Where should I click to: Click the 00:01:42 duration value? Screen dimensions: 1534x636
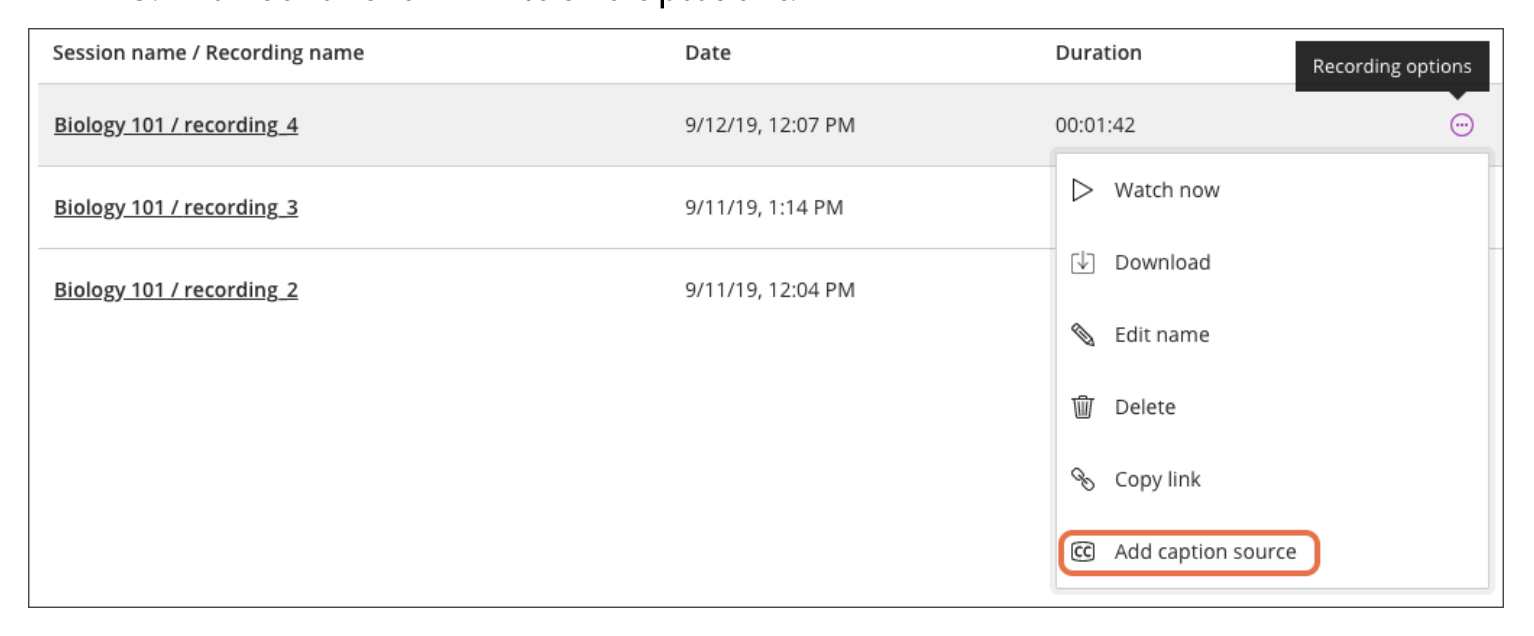point(1095,126)
